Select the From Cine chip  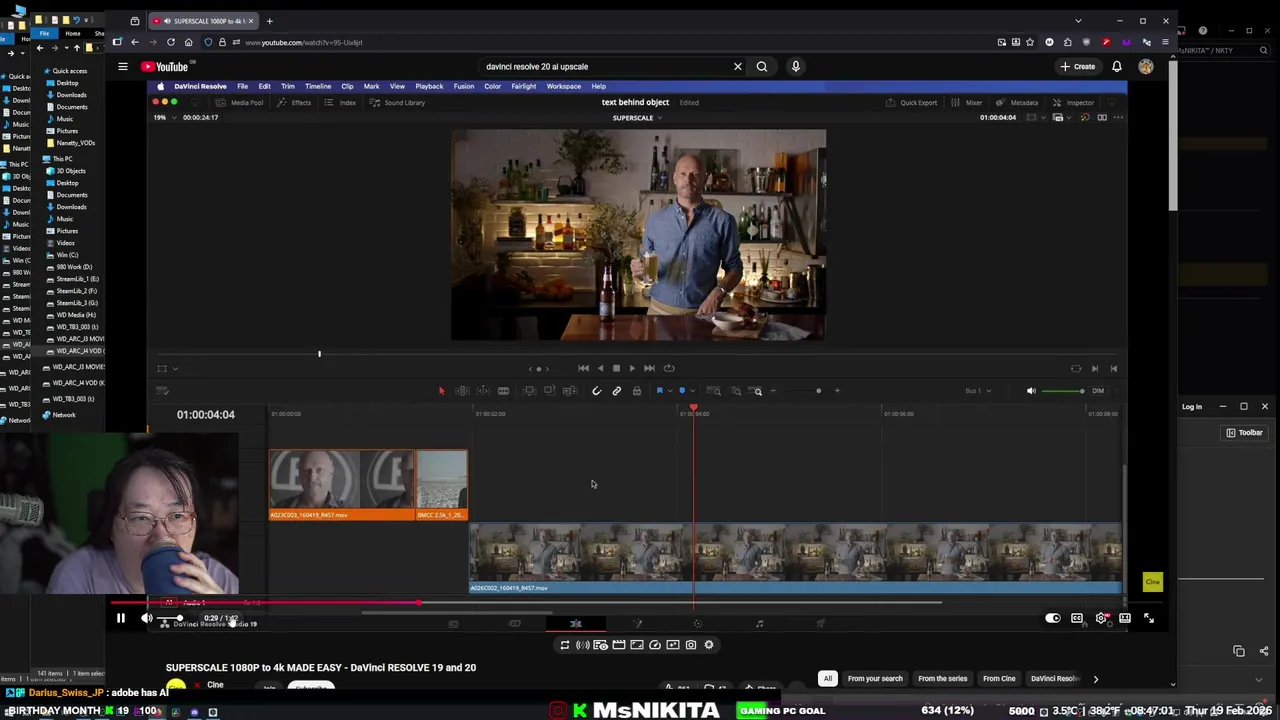999,679
